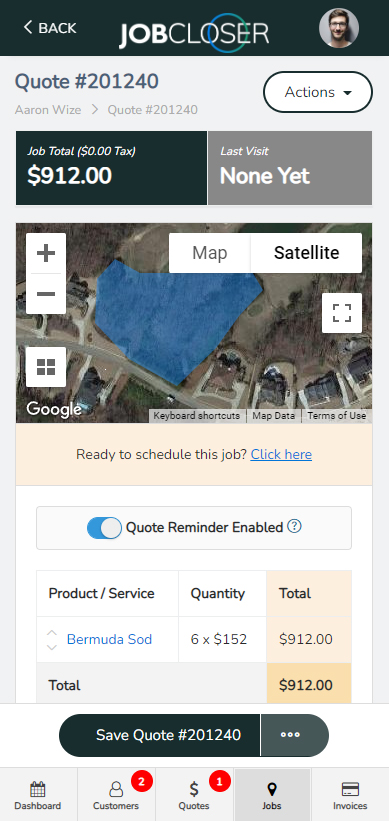Click the map grid layout icon
Image resolution: width=389 pixels, height=821 pixels.
[x=46, y=367]
